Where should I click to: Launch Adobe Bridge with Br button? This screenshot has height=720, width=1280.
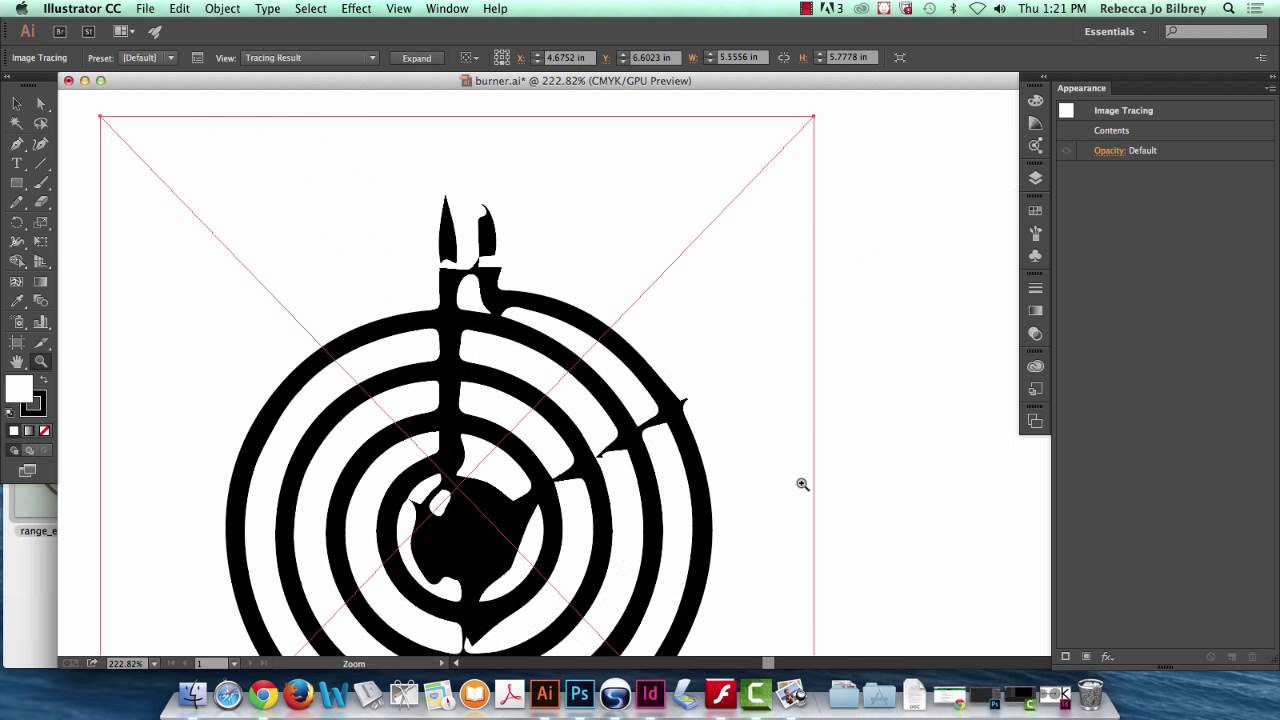59,32
